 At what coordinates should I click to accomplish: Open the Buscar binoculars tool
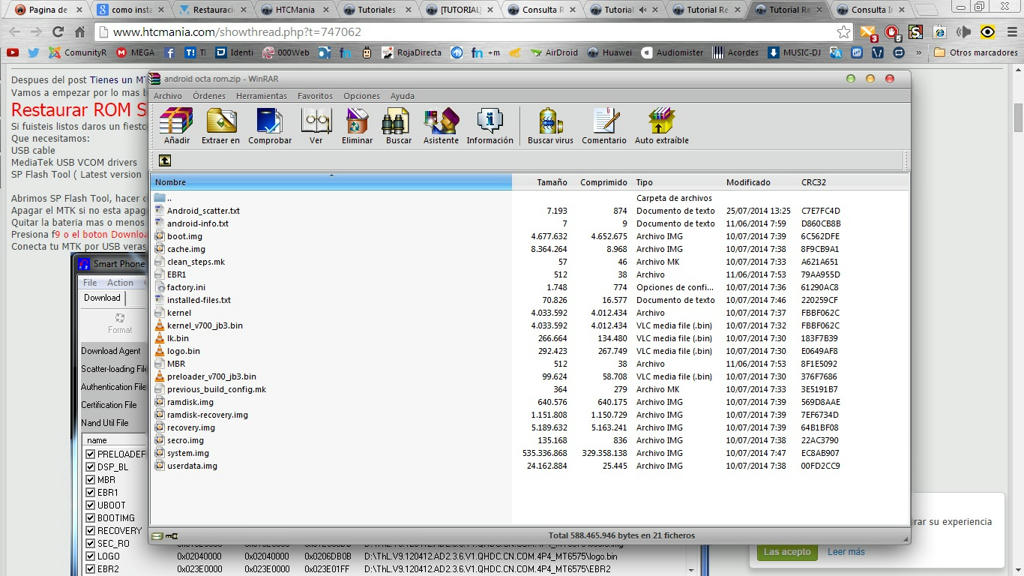(398, 122)
